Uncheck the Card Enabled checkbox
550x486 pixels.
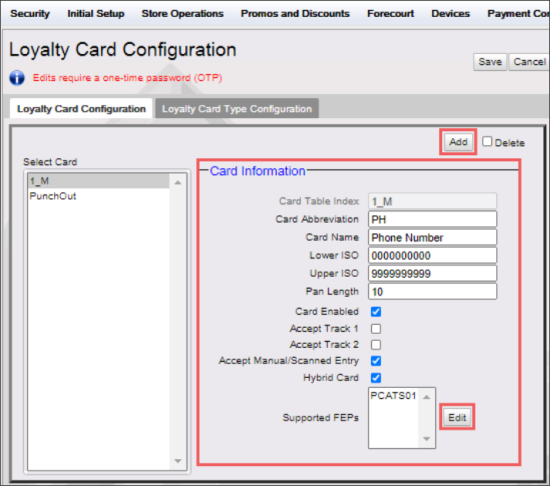(x=376, y=311)
